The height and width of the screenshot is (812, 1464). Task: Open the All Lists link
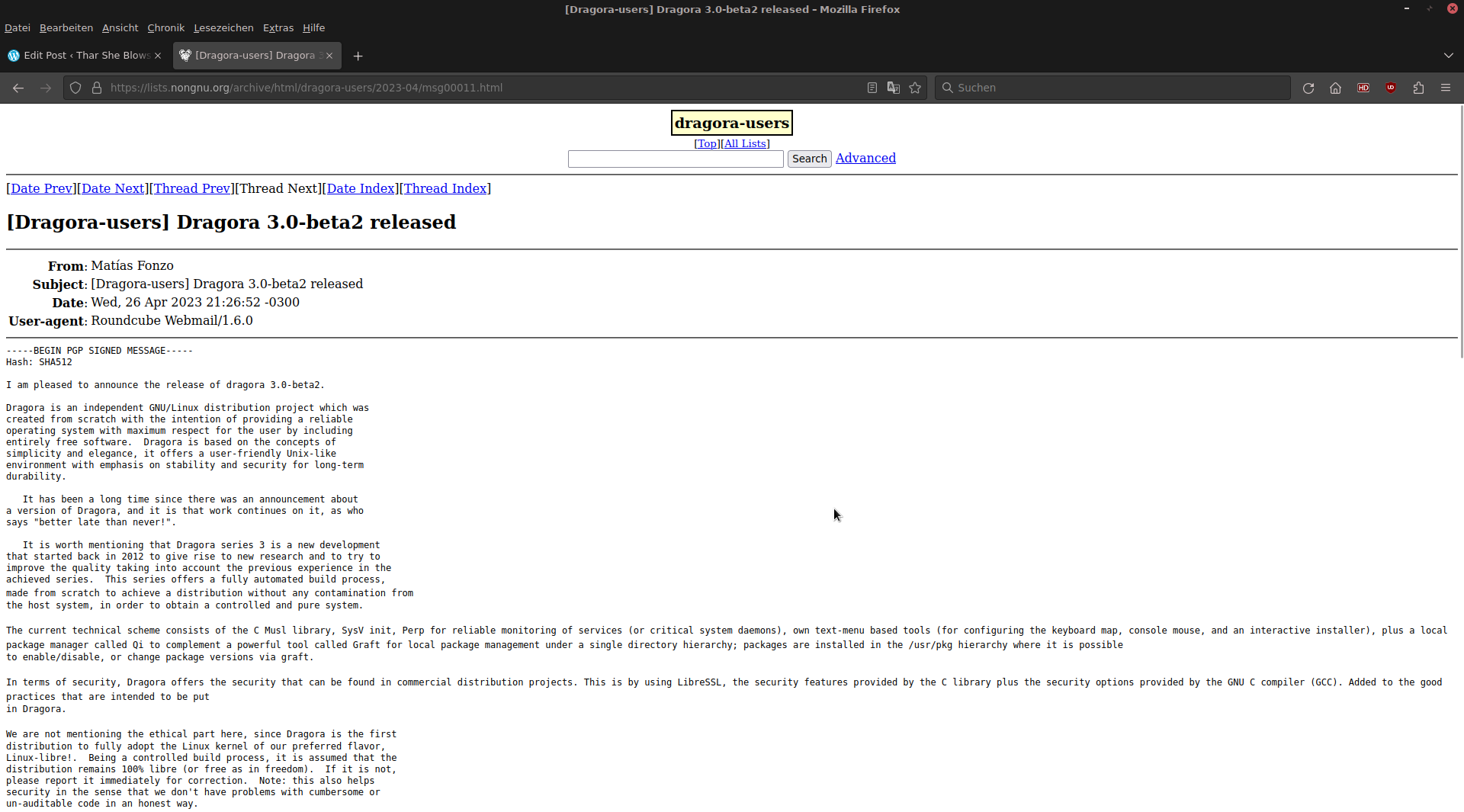tap(745, 143)
